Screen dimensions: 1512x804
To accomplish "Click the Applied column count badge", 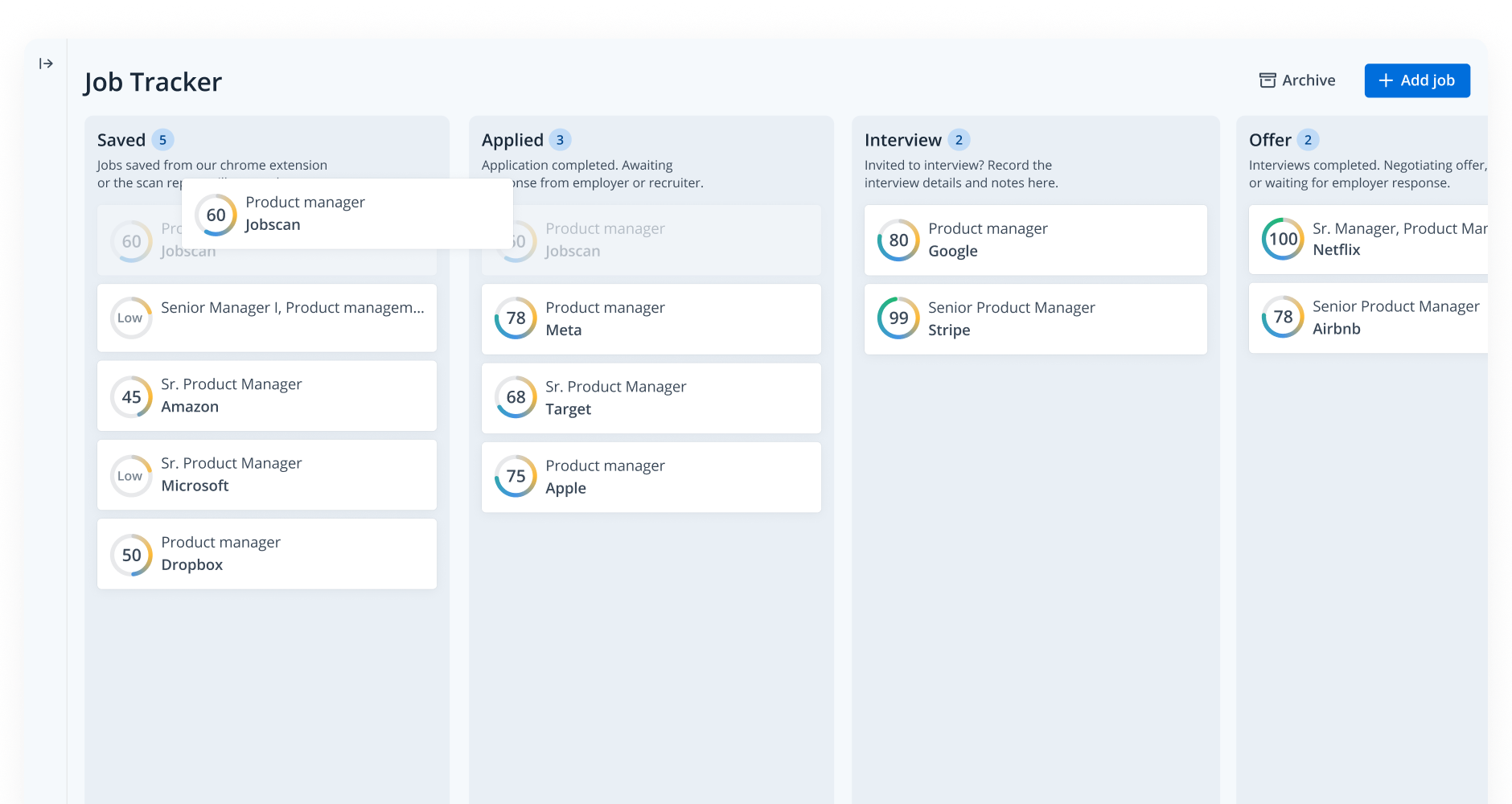I will click(560, 140).
